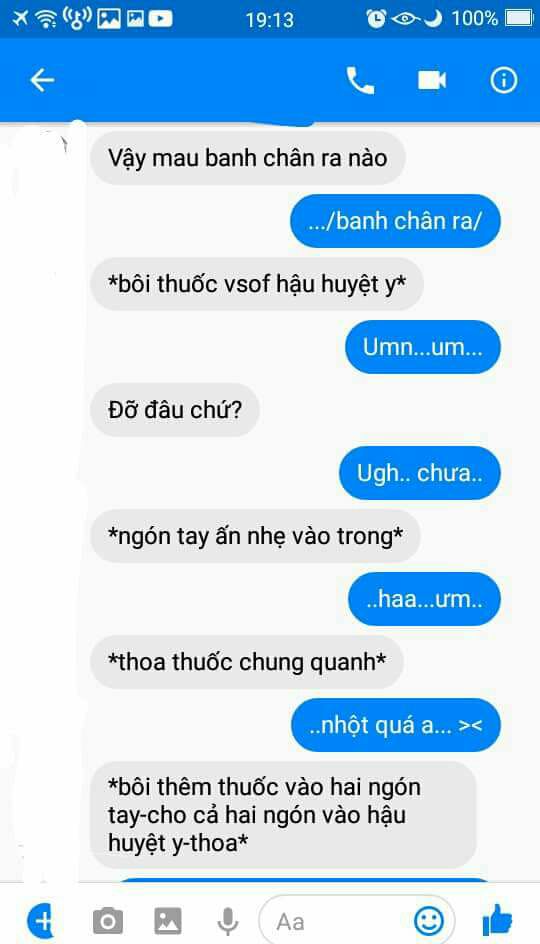Viewport: 540px width, 944px height.
Task: Open the photo gallery picker
Action: [x=168, y=921]
